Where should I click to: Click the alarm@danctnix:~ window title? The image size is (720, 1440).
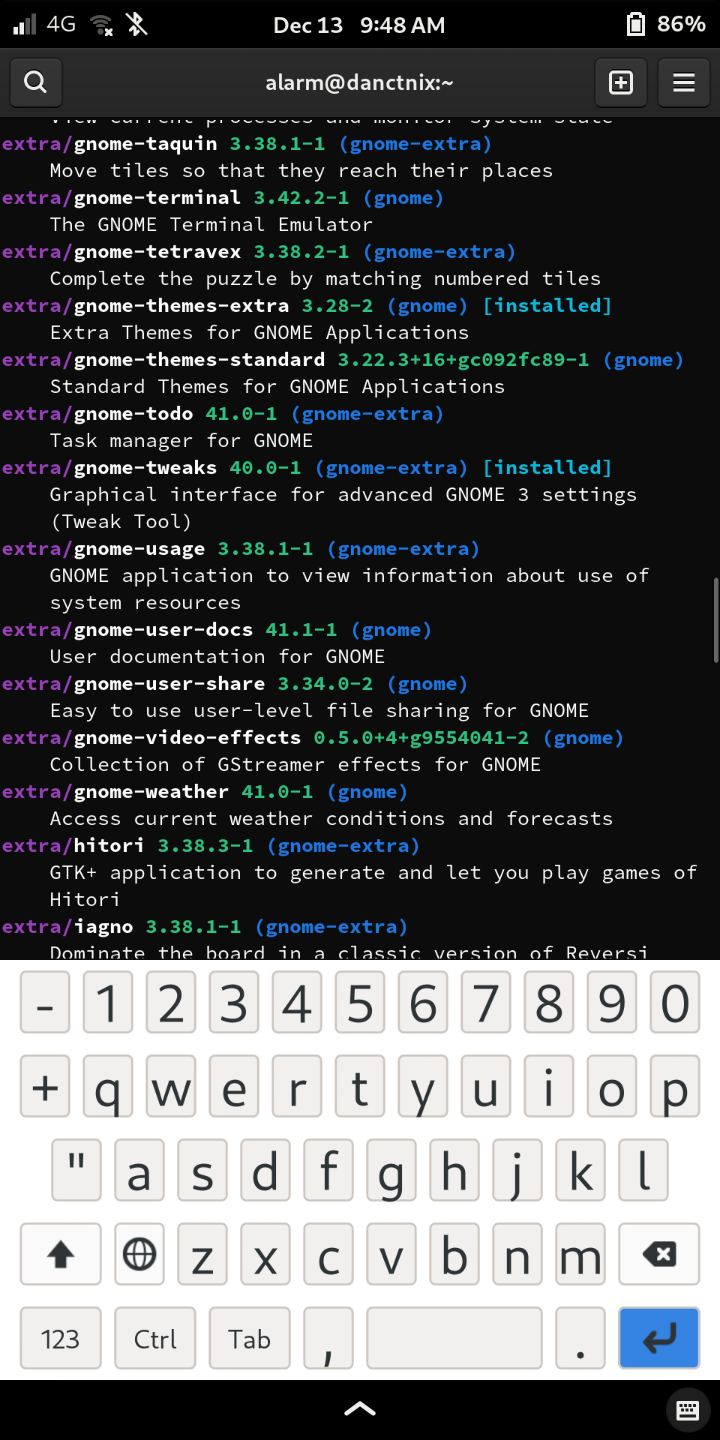(x=360, y=83)
